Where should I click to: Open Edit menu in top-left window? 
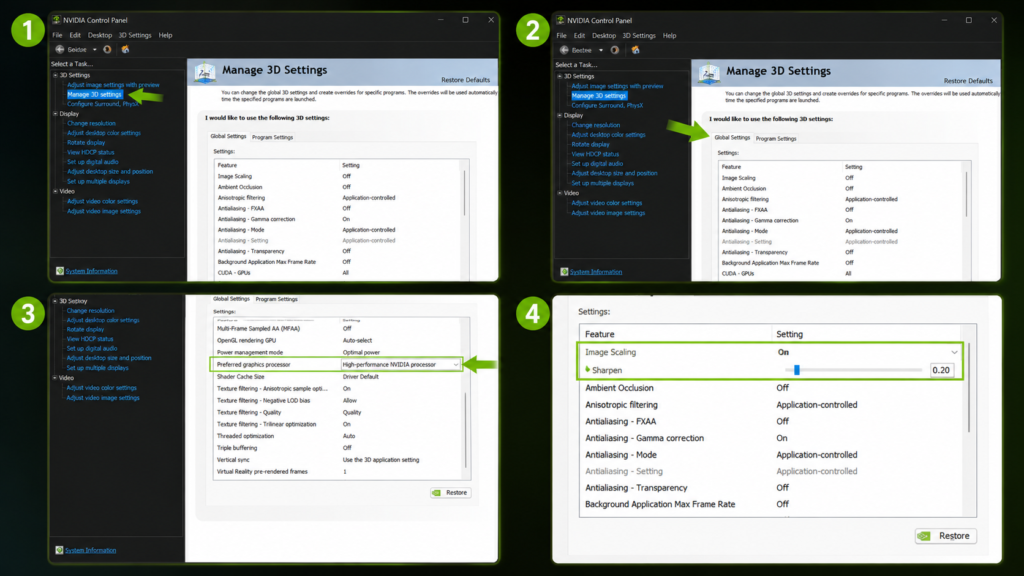(75, 35)
